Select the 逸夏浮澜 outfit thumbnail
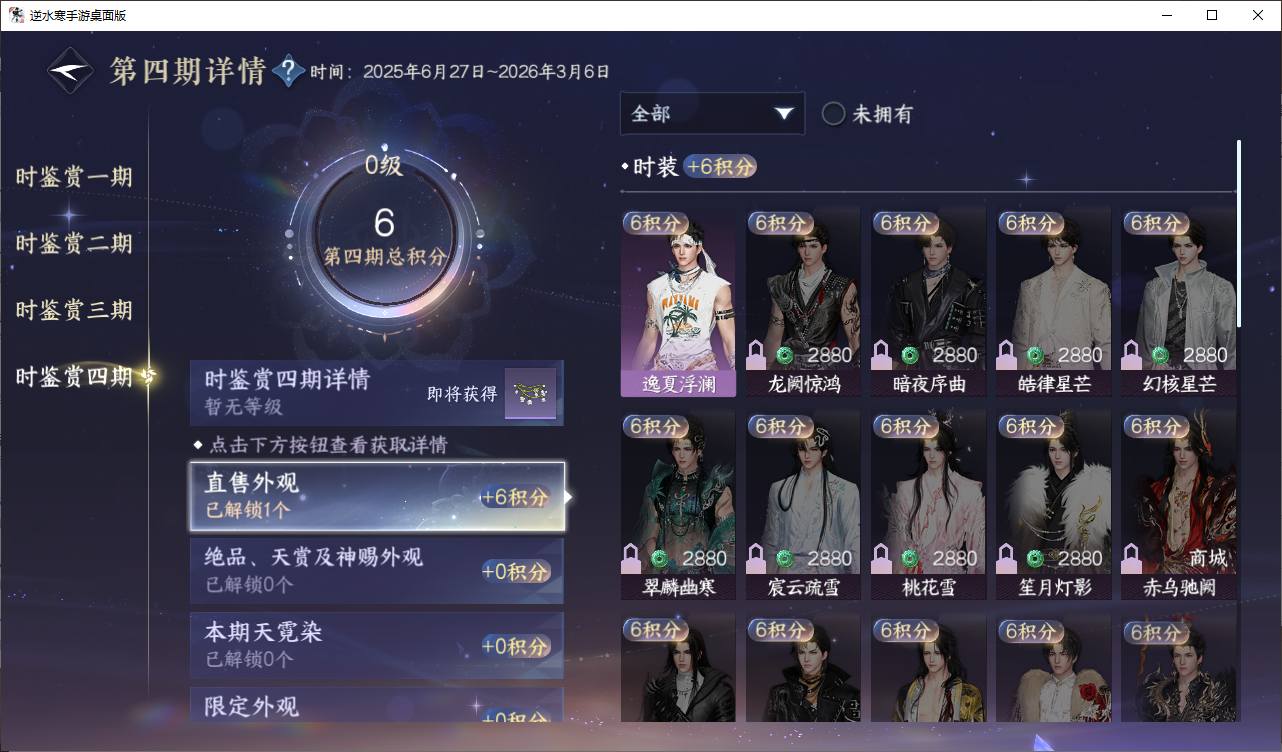 (x=678, y=302)
